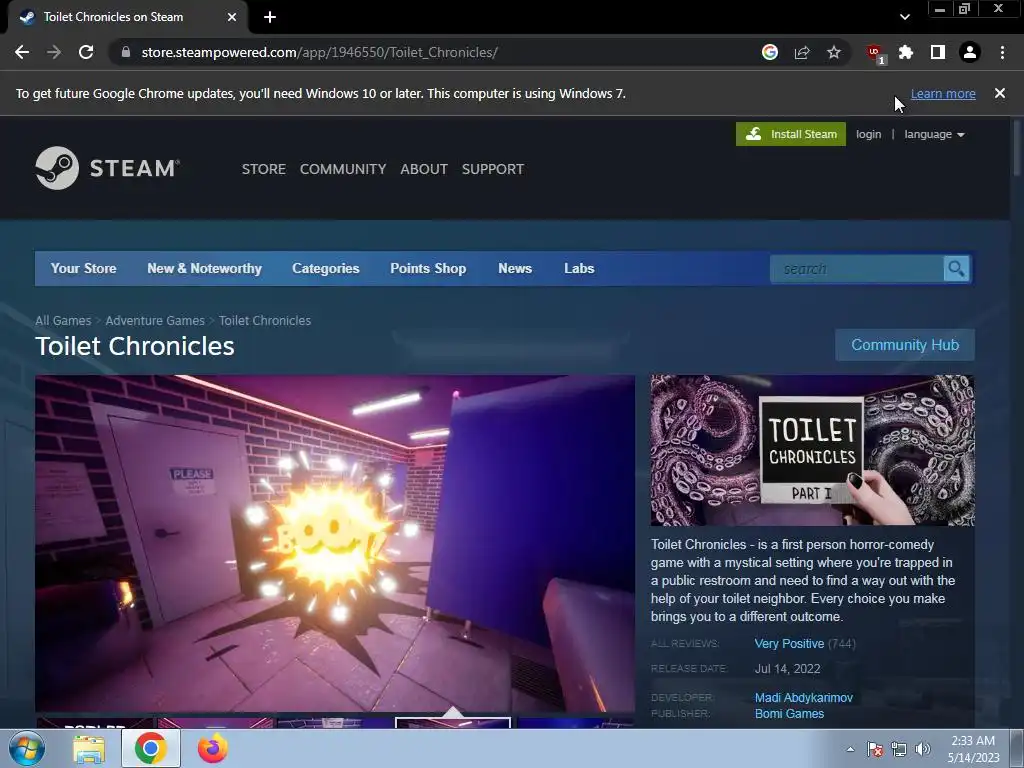Share this page via share icon

point(802,52)
